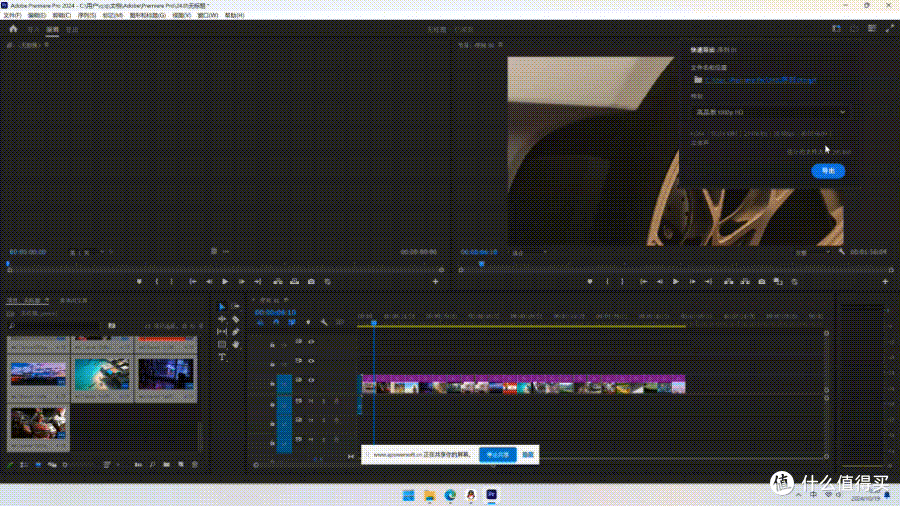Go to Premiere Home screen icon
This screenshot has height=506, width=900.
[13, 29]
